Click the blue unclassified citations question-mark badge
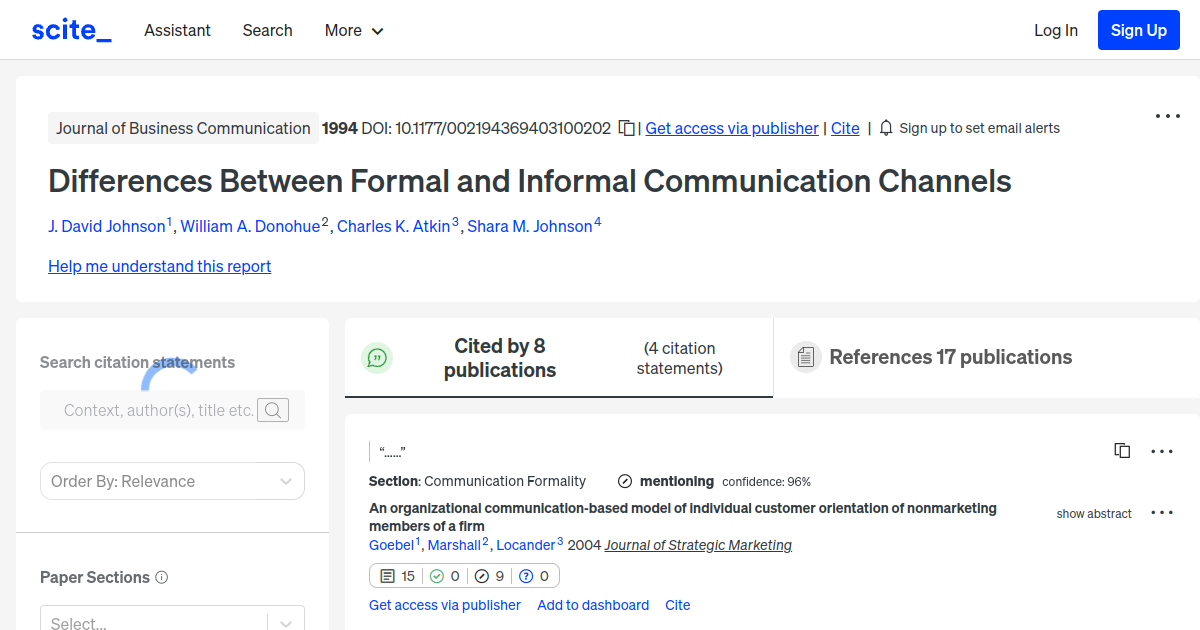 click(x=533, y=575)
